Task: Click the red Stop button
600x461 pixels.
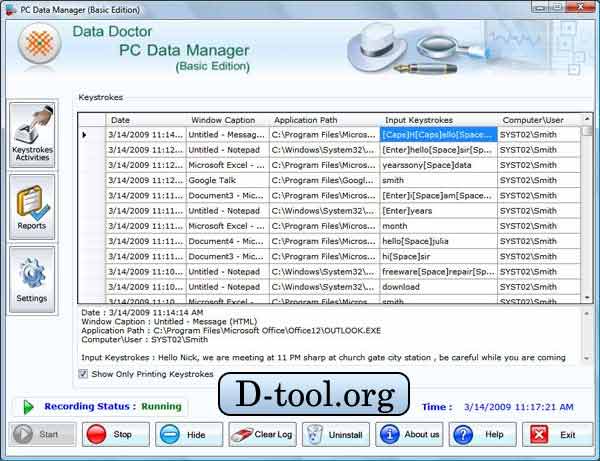Action: click(x=116, y=435)
